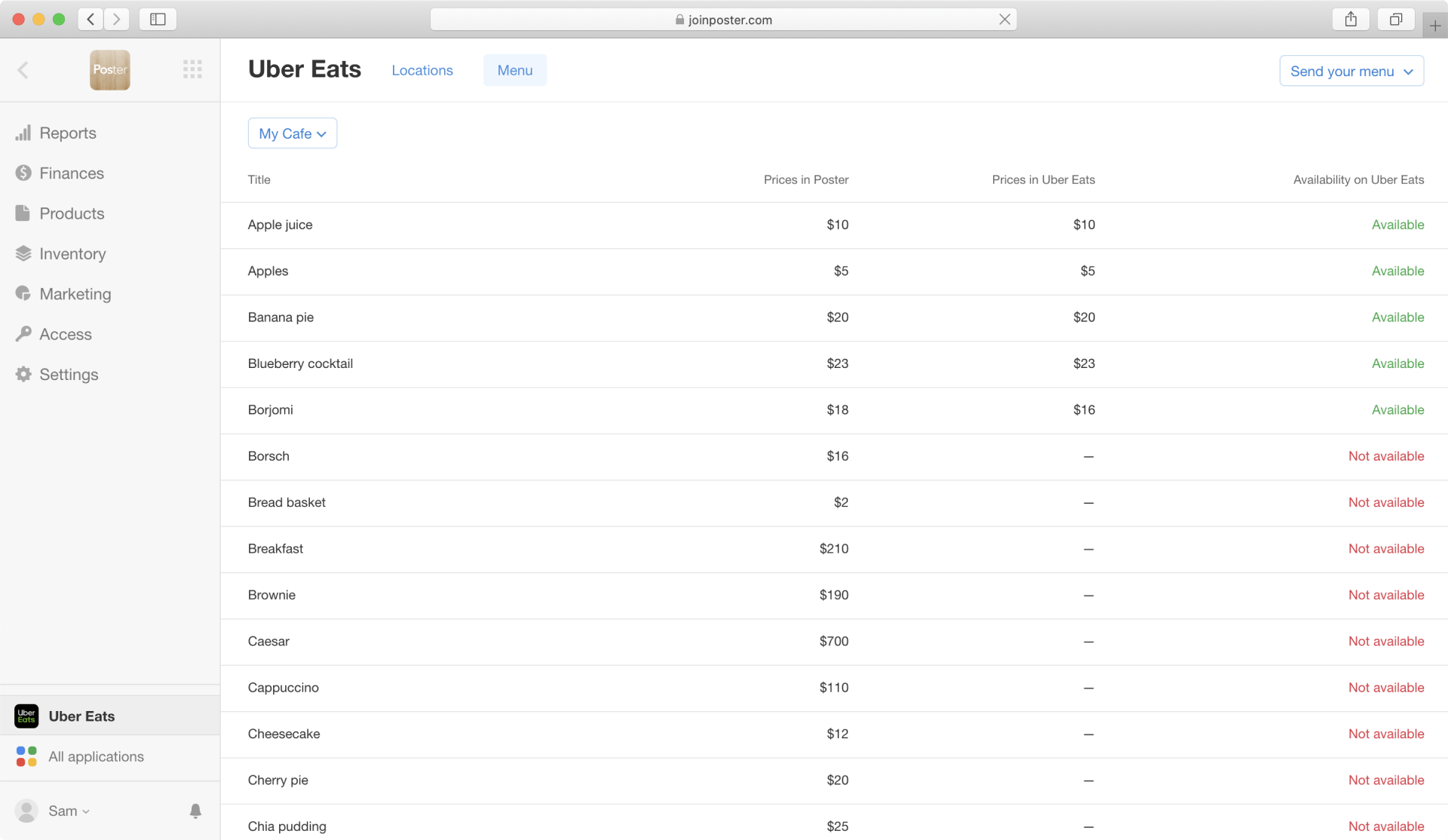Click Bread basket row title
The height and width of the screenshot is (840, 1448).
point(287,502)
